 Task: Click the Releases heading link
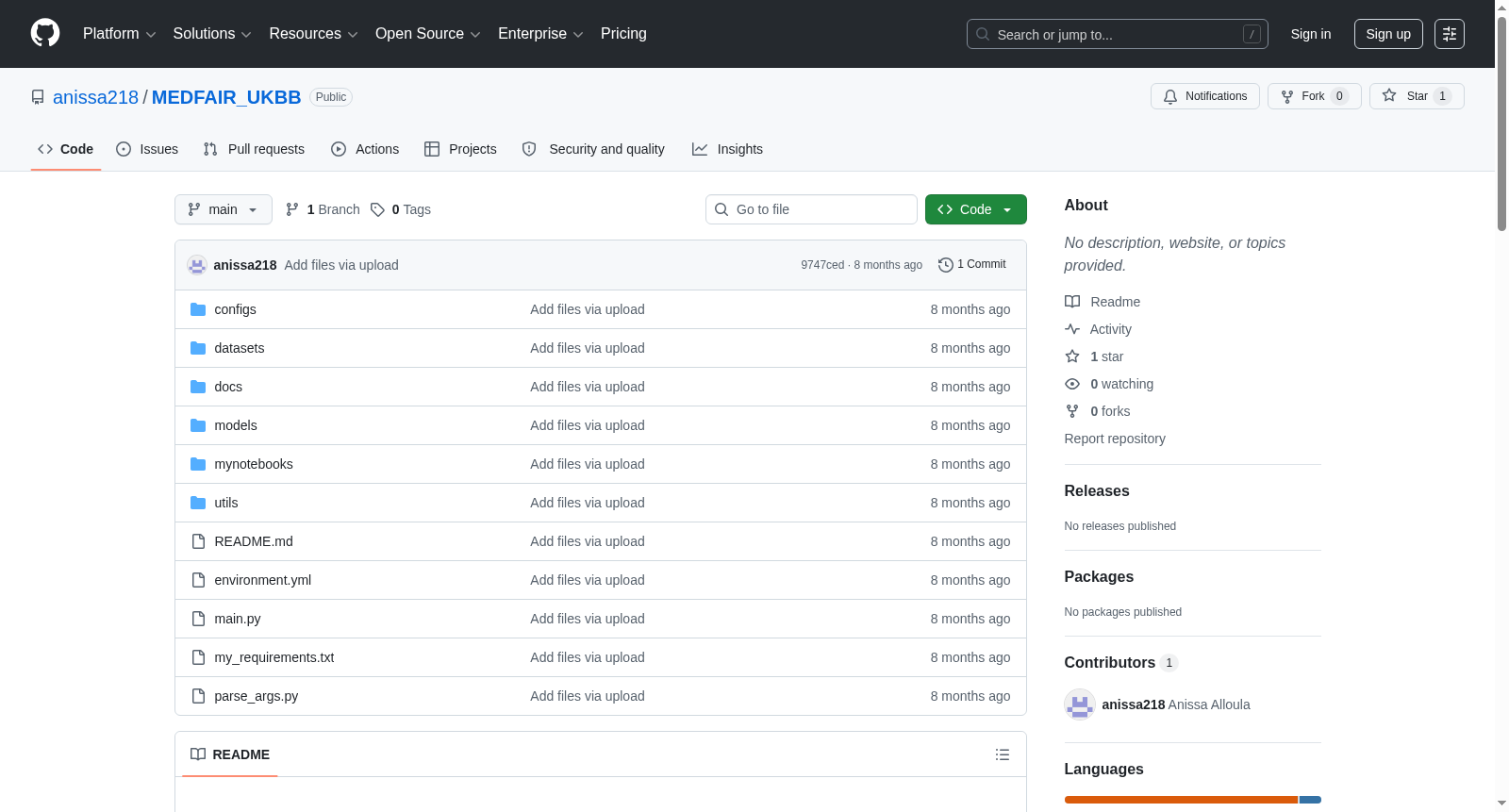[x=1097, y=491]
